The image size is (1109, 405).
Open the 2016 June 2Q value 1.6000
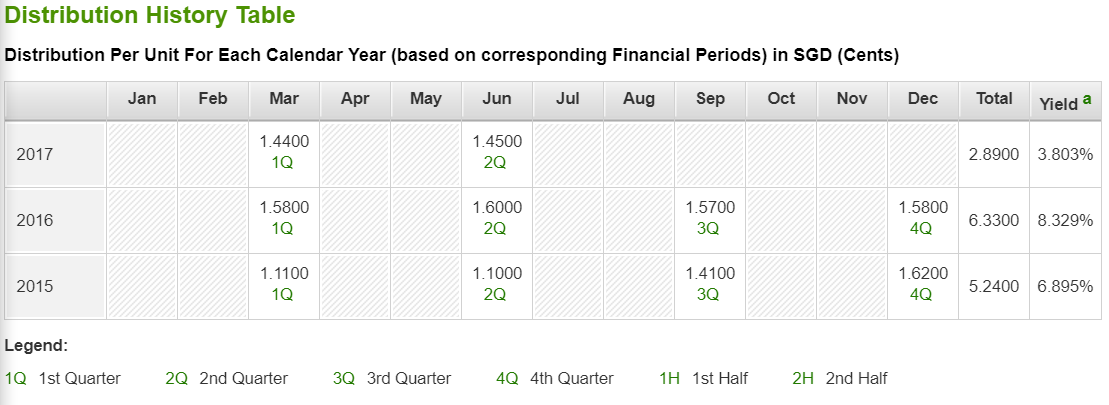click(x=497, y=208)
